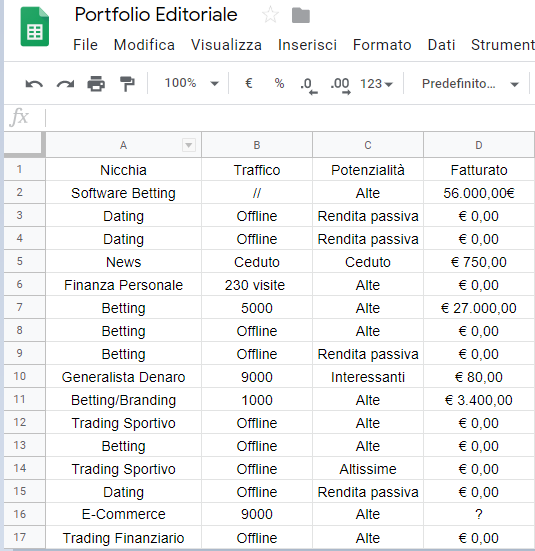
Task: Select the Paint format roller icon
Action: click(x=127, y=84)
